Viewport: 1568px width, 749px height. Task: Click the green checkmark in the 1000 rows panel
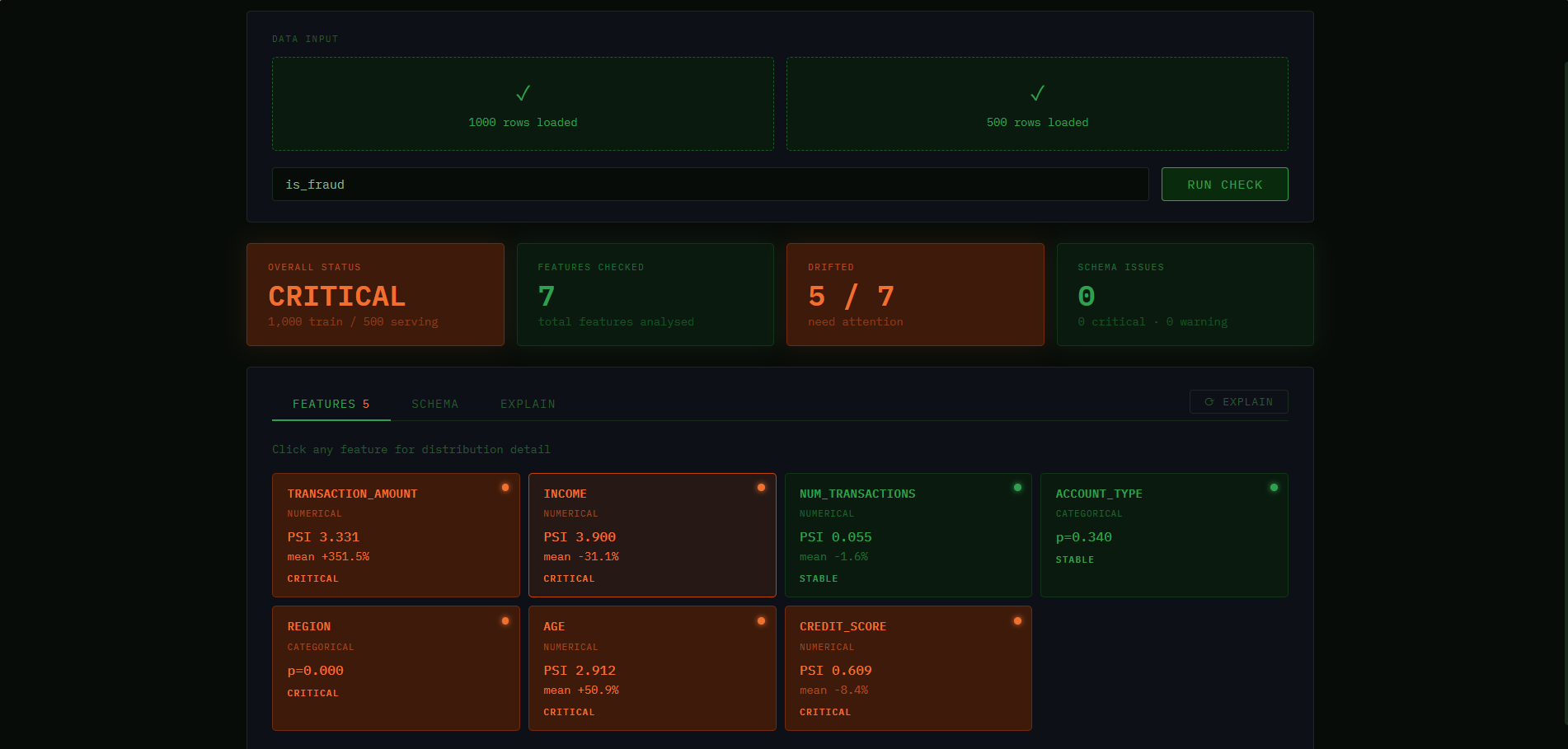[x=523, y=92]
